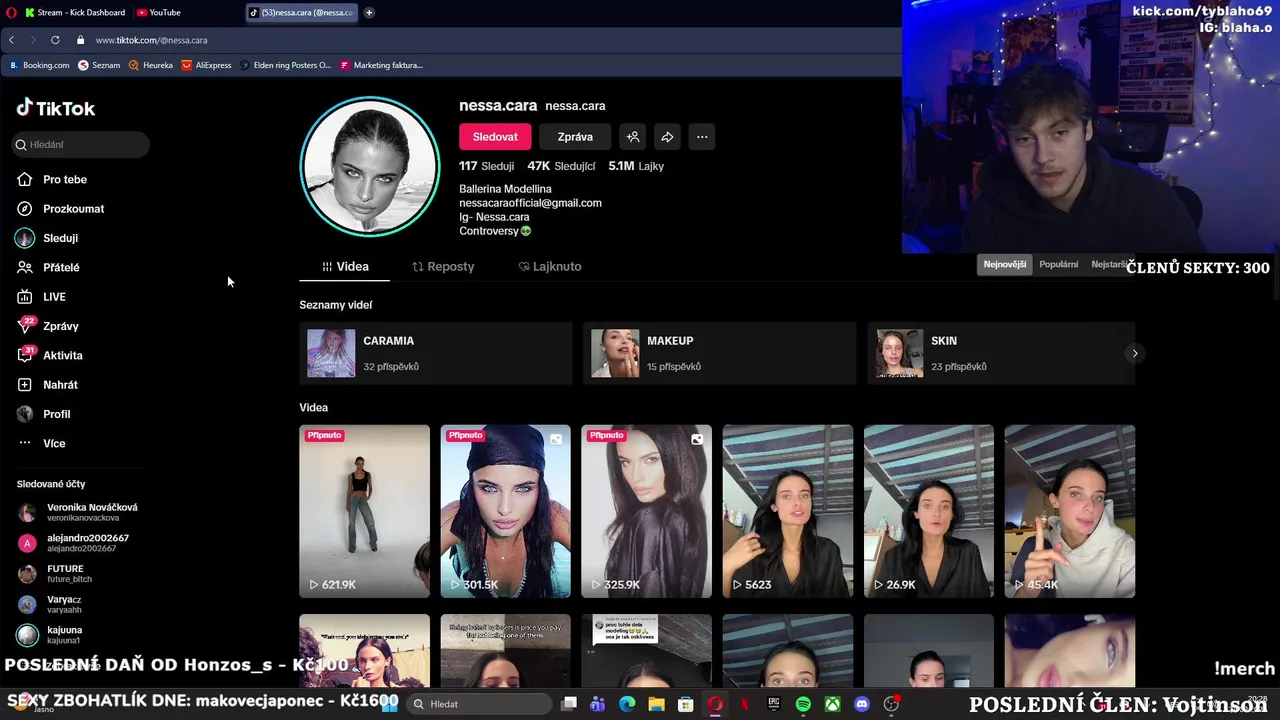Sort videos by Populární
The image size is (1280, 720).
coord(1058,265)
